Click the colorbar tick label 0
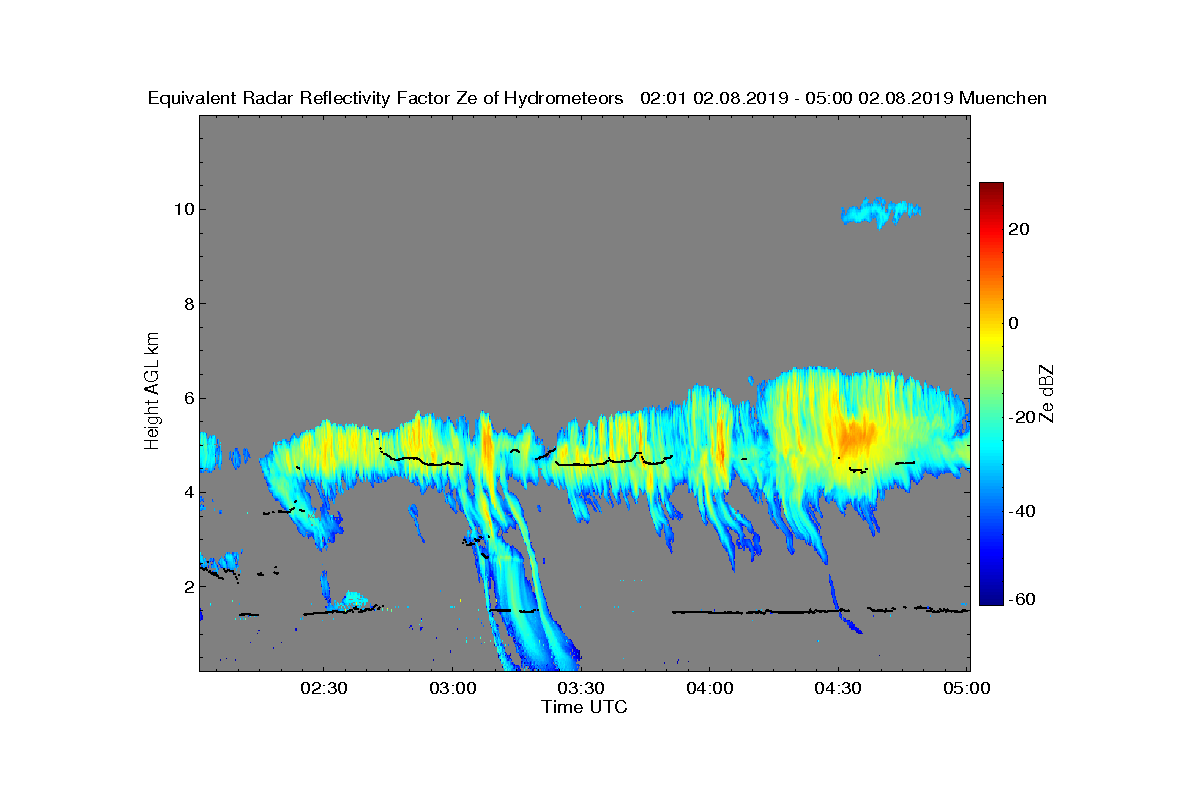The height and width of the screenshot is (800, 1200). (1014, 323)
